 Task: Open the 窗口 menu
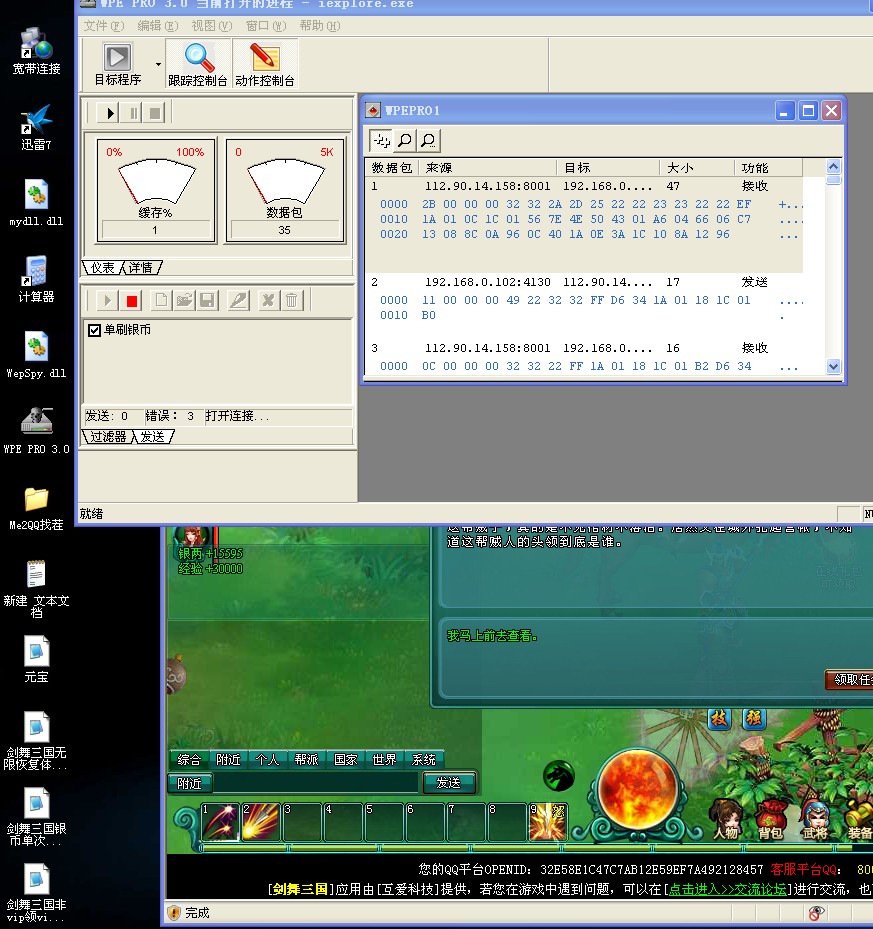pyautogui.click(x=266, y=26)
